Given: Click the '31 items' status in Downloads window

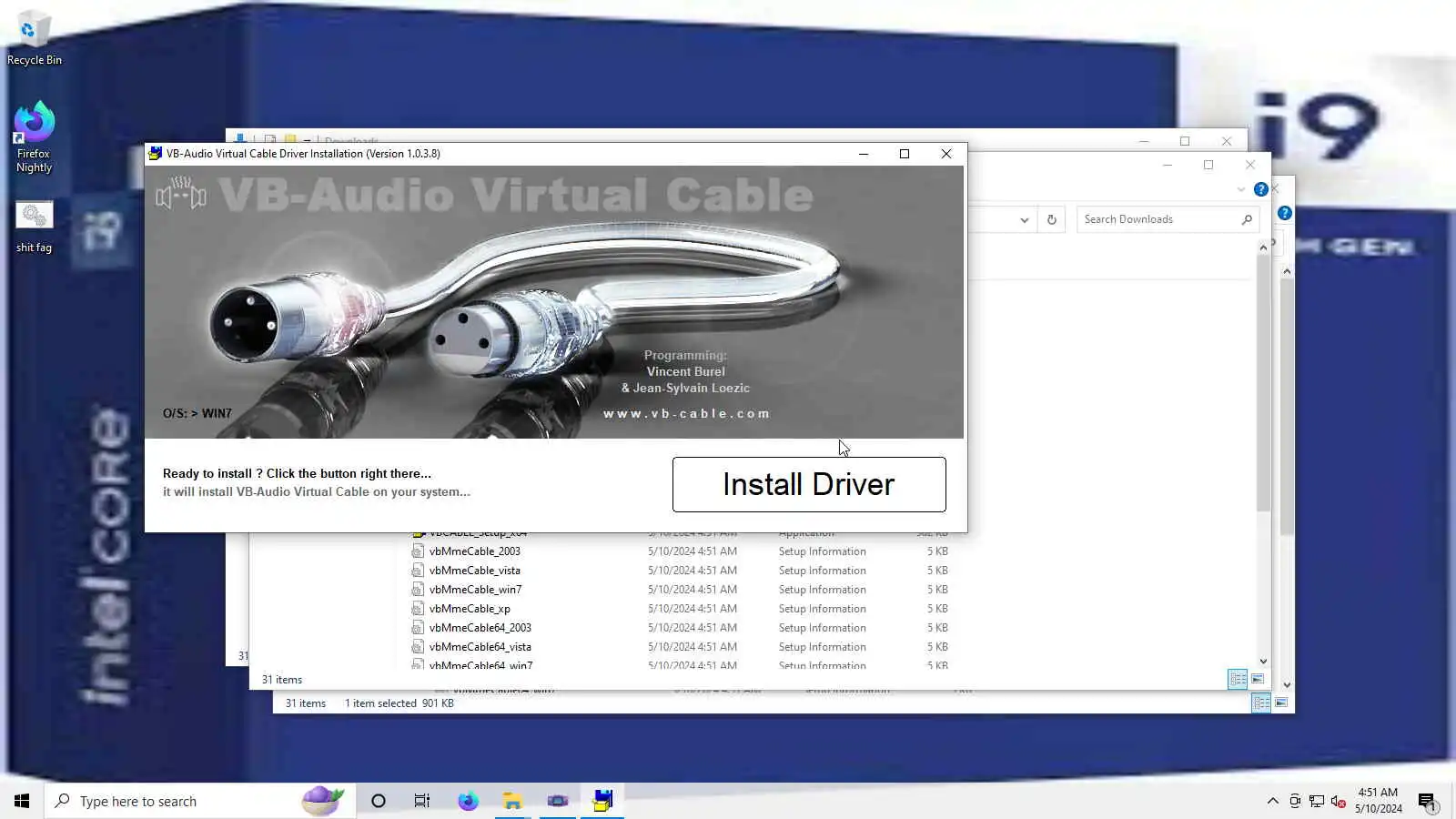Looking at the screenshot, I should [x=282, y=680].
